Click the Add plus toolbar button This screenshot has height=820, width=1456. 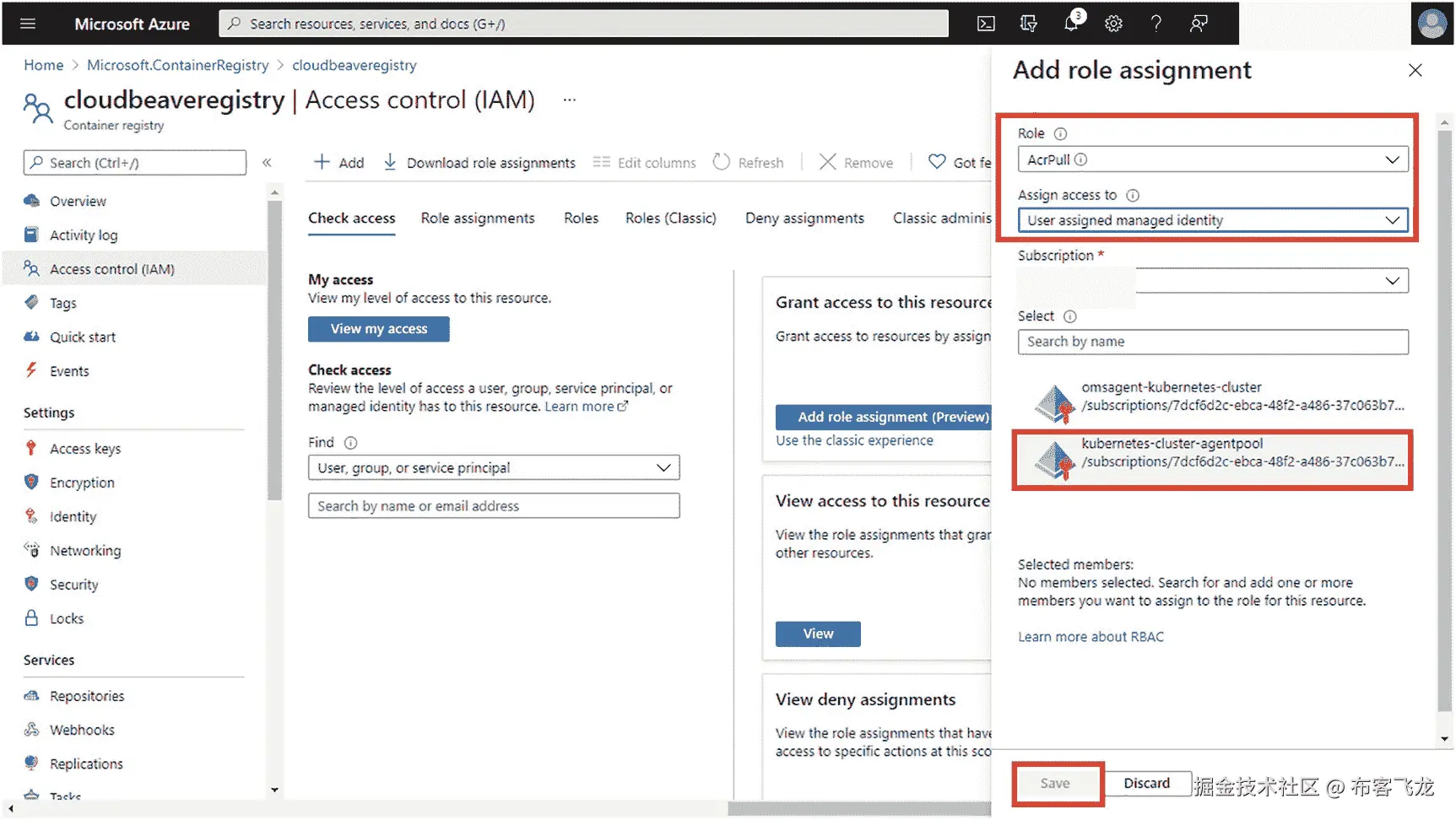338,162
